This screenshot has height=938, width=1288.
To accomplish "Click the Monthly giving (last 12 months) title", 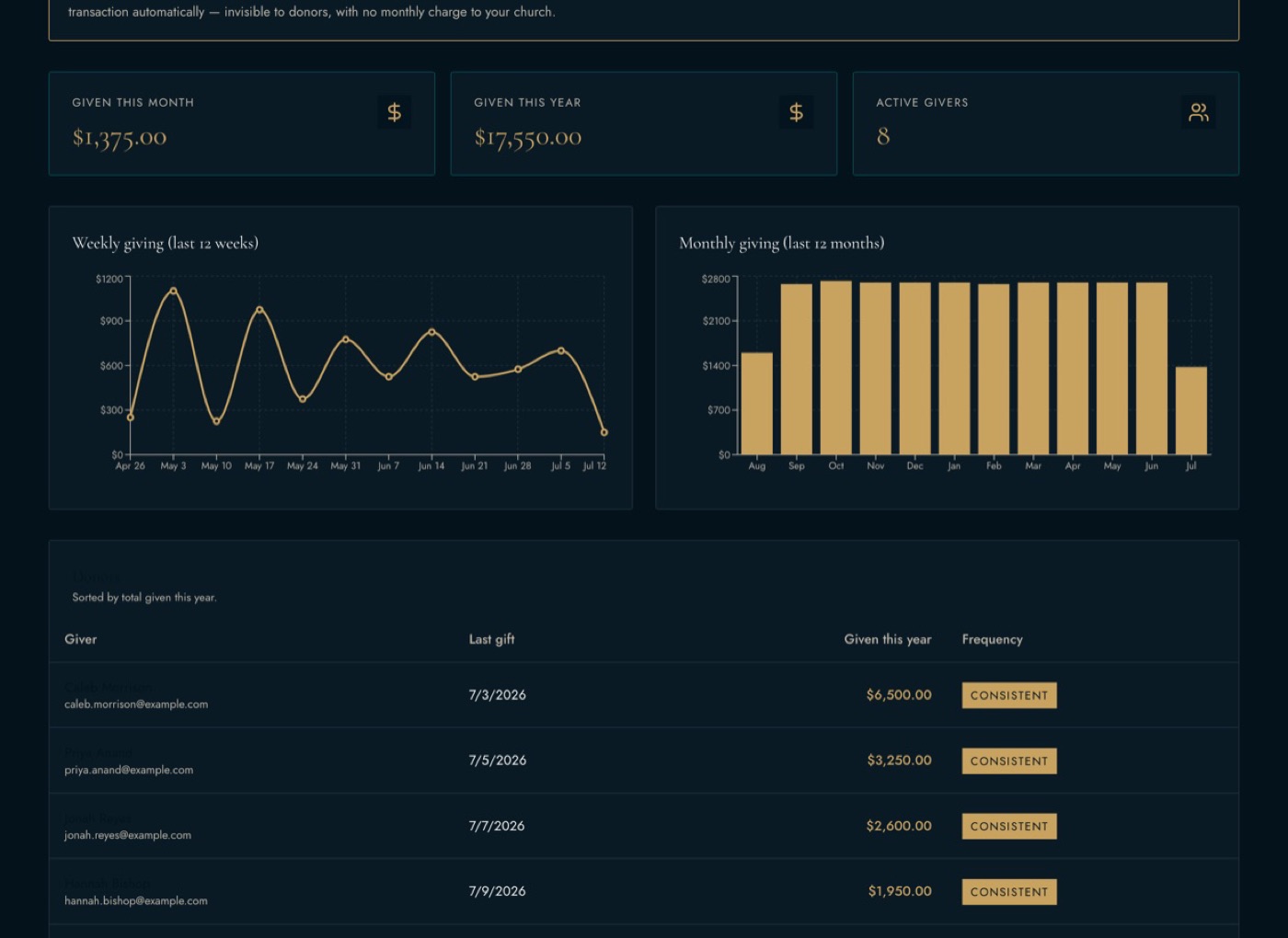I will click(782, 243).
